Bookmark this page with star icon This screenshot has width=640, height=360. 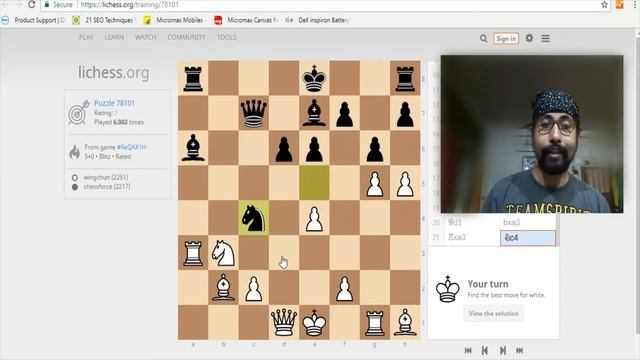click(604, 4)
